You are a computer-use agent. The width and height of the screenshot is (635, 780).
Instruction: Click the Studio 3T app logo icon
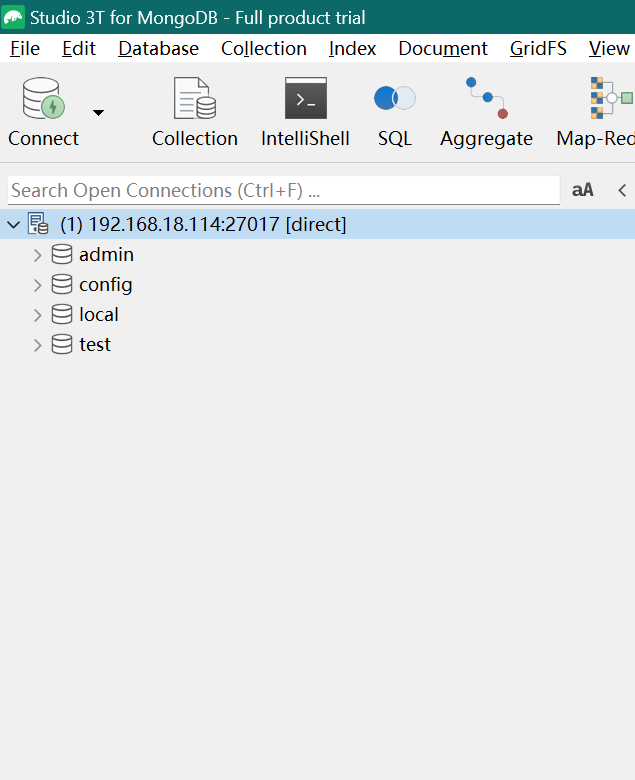[13, 17]
